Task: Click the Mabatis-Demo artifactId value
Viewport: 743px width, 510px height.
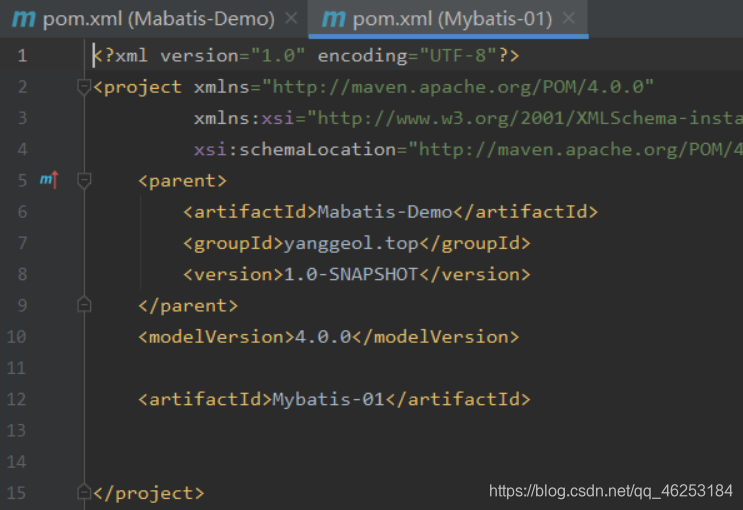Action: click(x=385, y=212)
